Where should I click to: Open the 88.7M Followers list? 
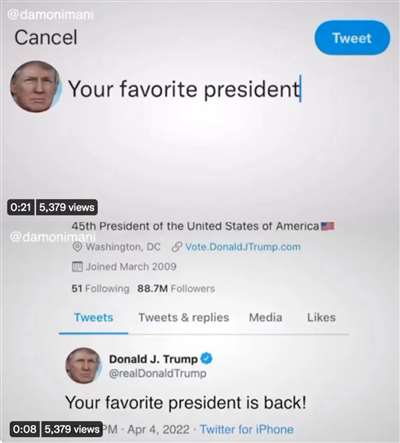(x=176, y=289)
